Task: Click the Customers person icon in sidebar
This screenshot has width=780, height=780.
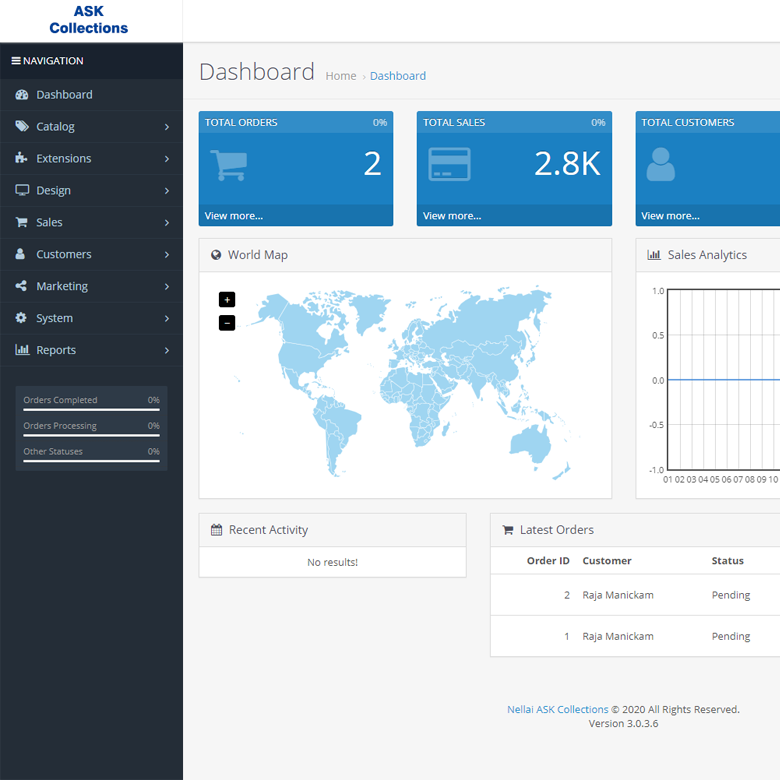Action: tap(22, 255)
